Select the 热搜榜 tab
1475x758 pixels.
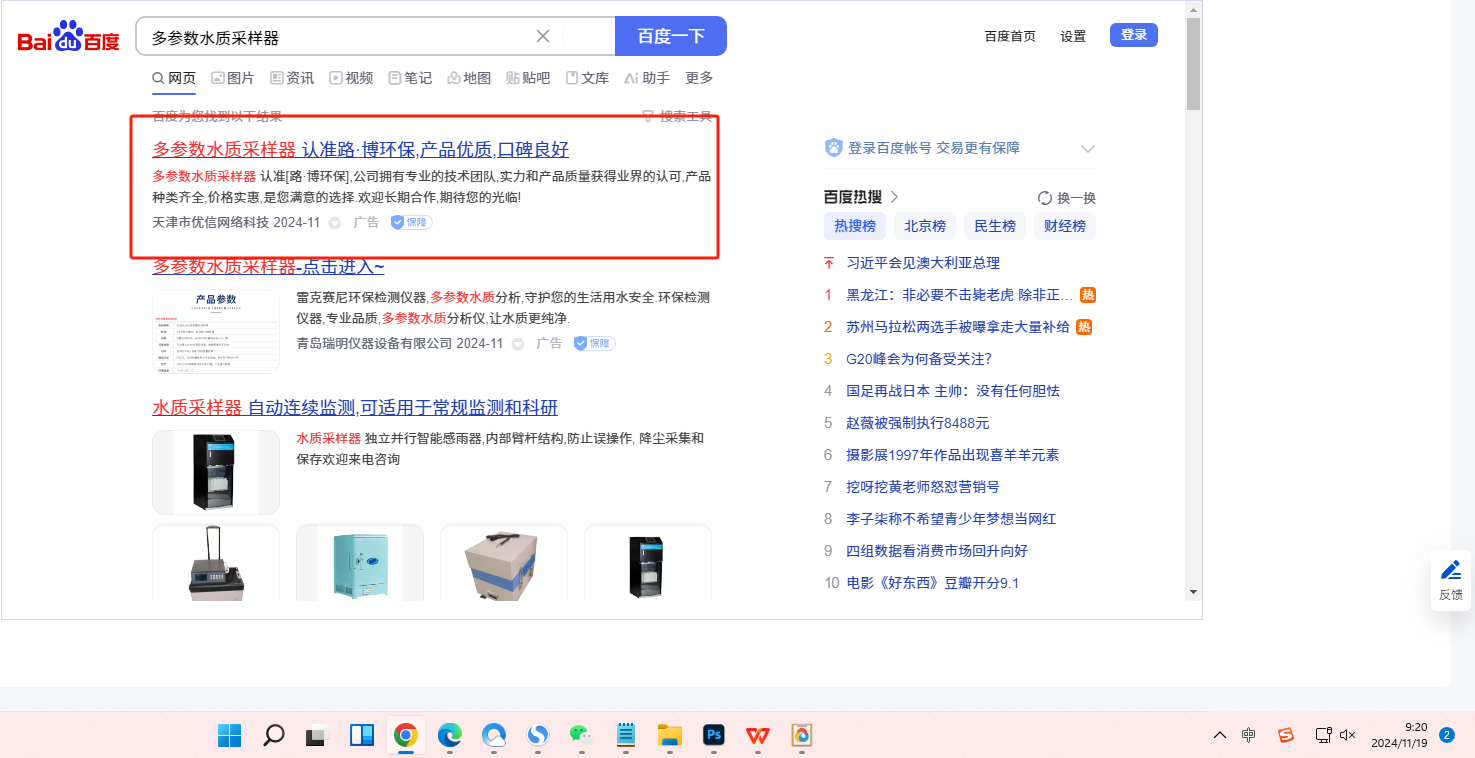(x=855, y=226)
